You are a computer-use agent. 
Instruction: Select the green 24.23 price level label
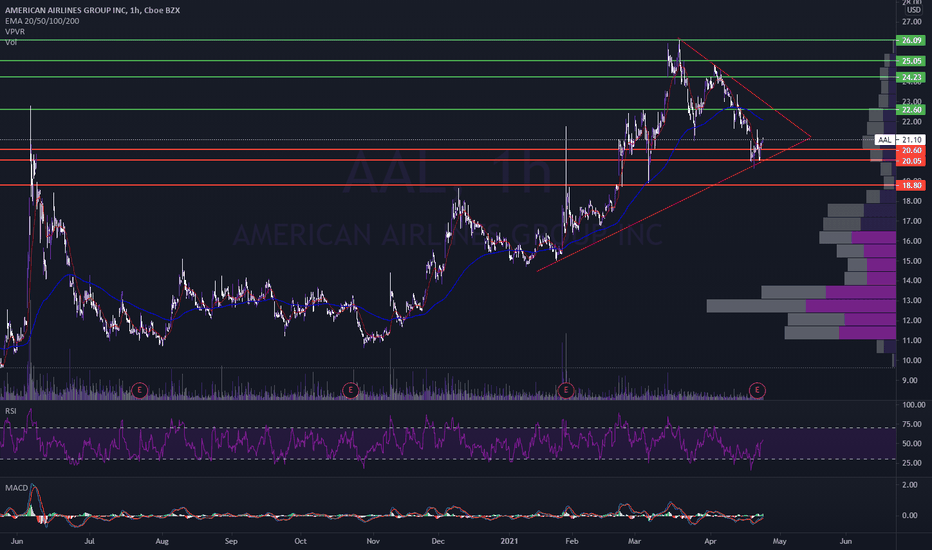coord(911,77)
